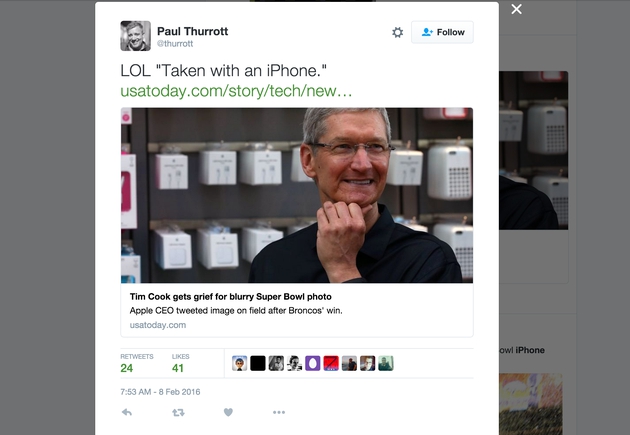Open the usatoday.com/story/tech link

point(236,91)
